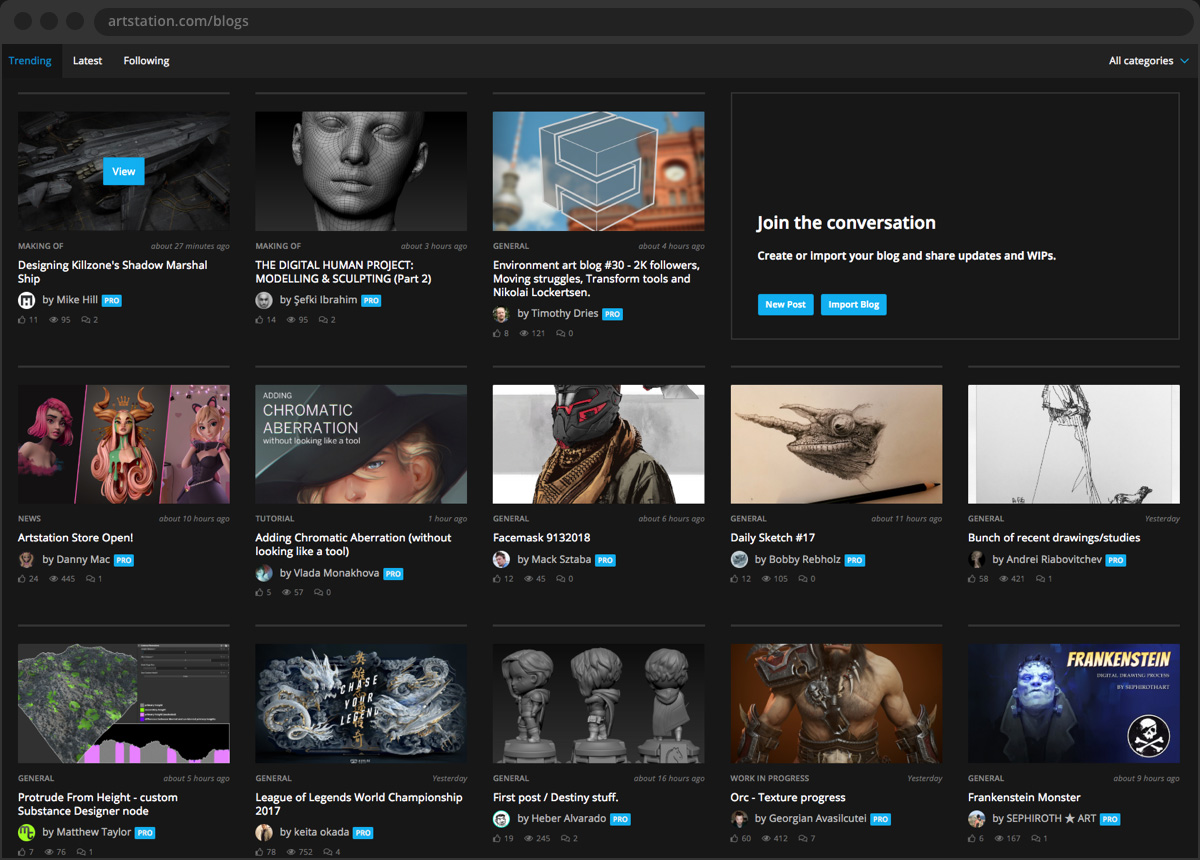Open Danny Mac's avatar icon

[x=27, y=560]
